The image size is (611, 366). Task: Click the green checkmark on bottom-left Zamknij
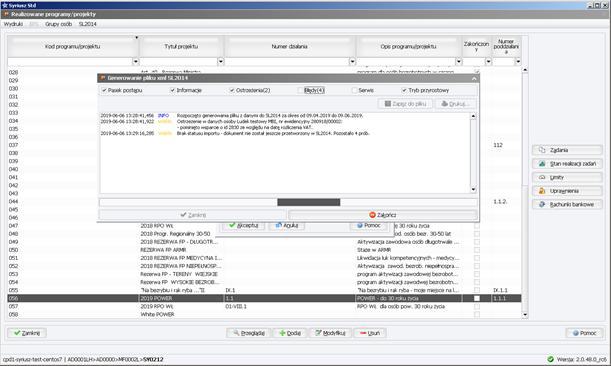tap(17, 333)
